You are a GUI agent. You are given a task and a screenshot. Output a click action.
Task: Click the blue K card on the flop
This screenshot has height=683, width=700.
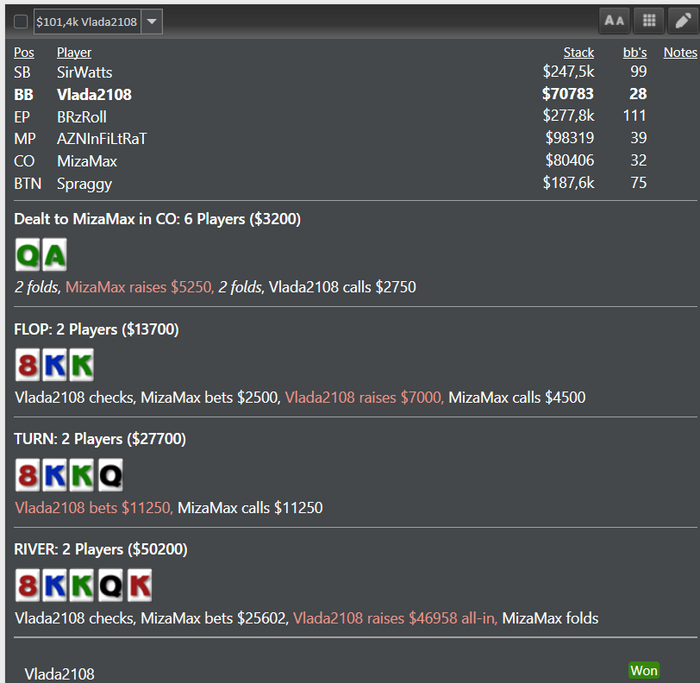pyautogui.click(x=54, y=365)
